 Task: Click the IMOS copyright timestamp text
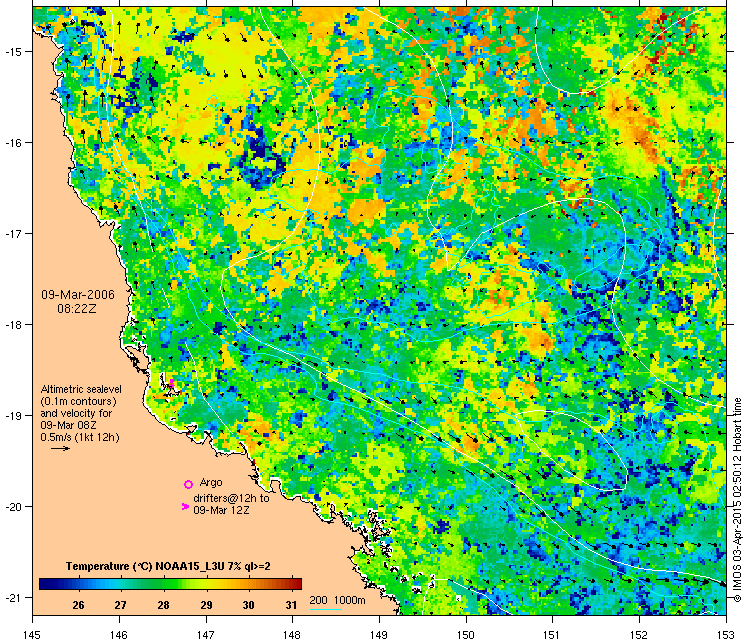click(738, 500)
